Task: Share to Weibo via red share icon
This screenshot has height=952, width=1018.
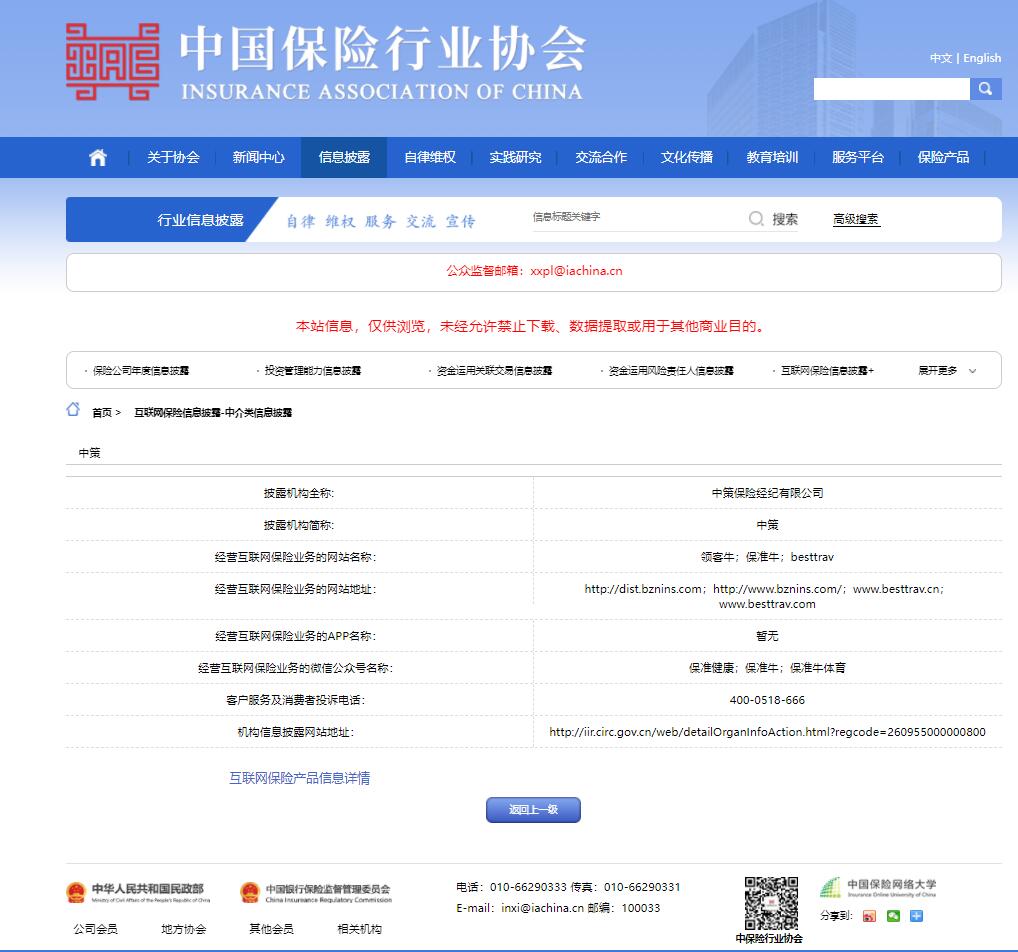Action: pos(869,916)
